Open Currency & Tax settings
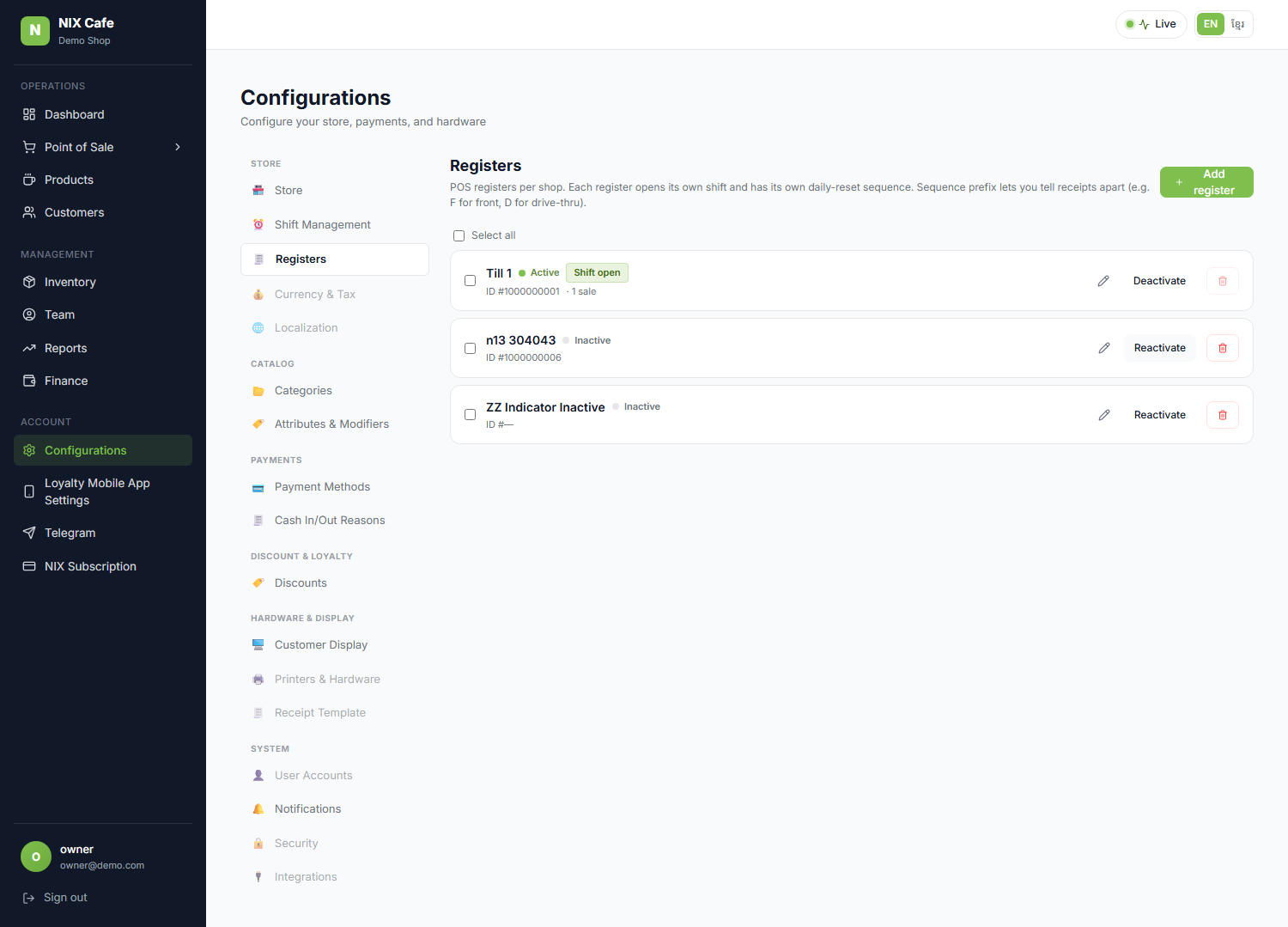Screen dimensions: 1288x927 pos(335,294)
